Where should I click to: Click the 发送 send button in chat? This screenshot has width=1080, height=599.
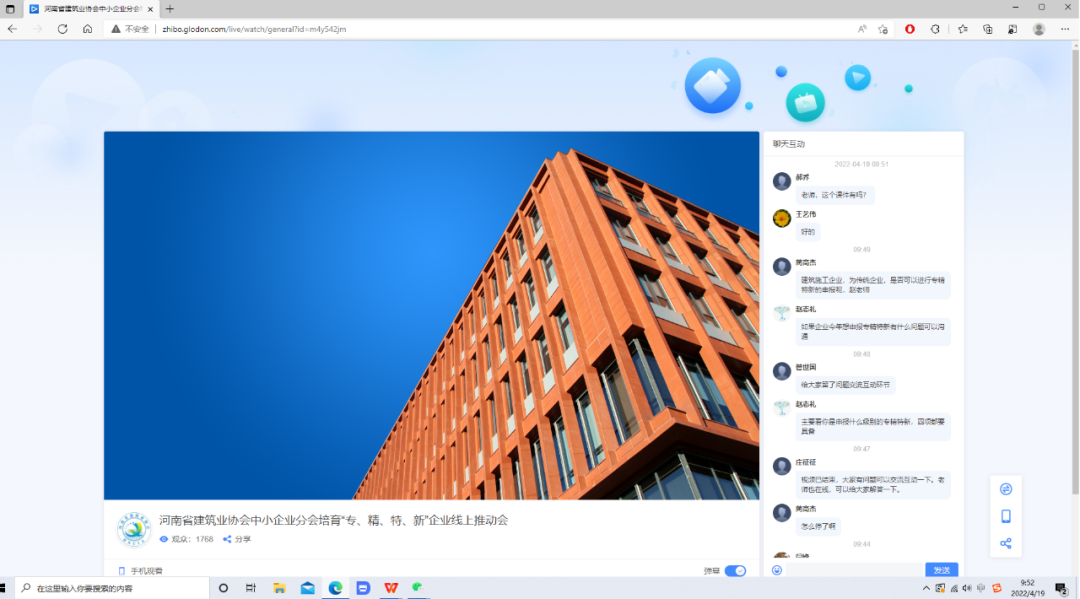click(x=941, y=570)
